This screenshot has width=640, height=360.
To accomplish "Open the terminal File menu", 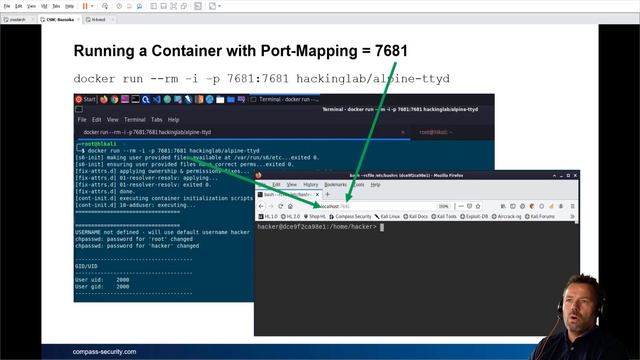I will [x=82, y=120].
